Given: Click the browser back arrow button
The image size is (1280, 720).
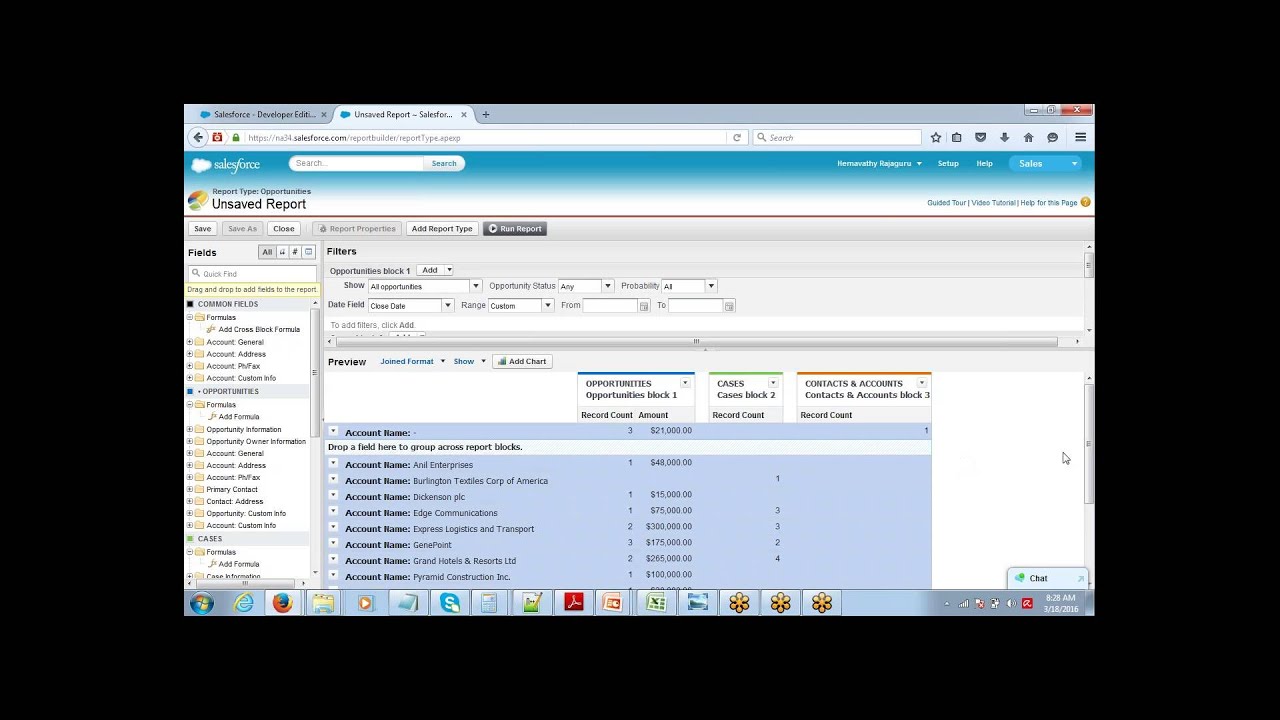Looking at the screenshot, I should (x=198, y=138).
